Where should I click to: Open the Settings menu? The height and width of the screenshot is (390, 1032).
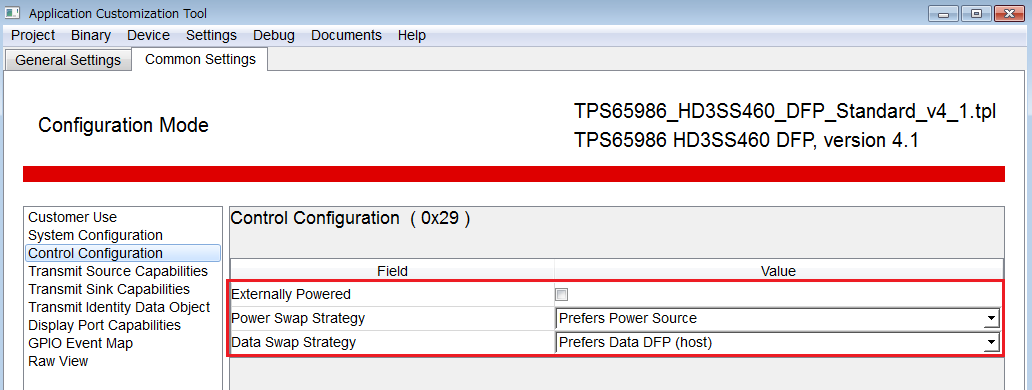click(211, 36)
